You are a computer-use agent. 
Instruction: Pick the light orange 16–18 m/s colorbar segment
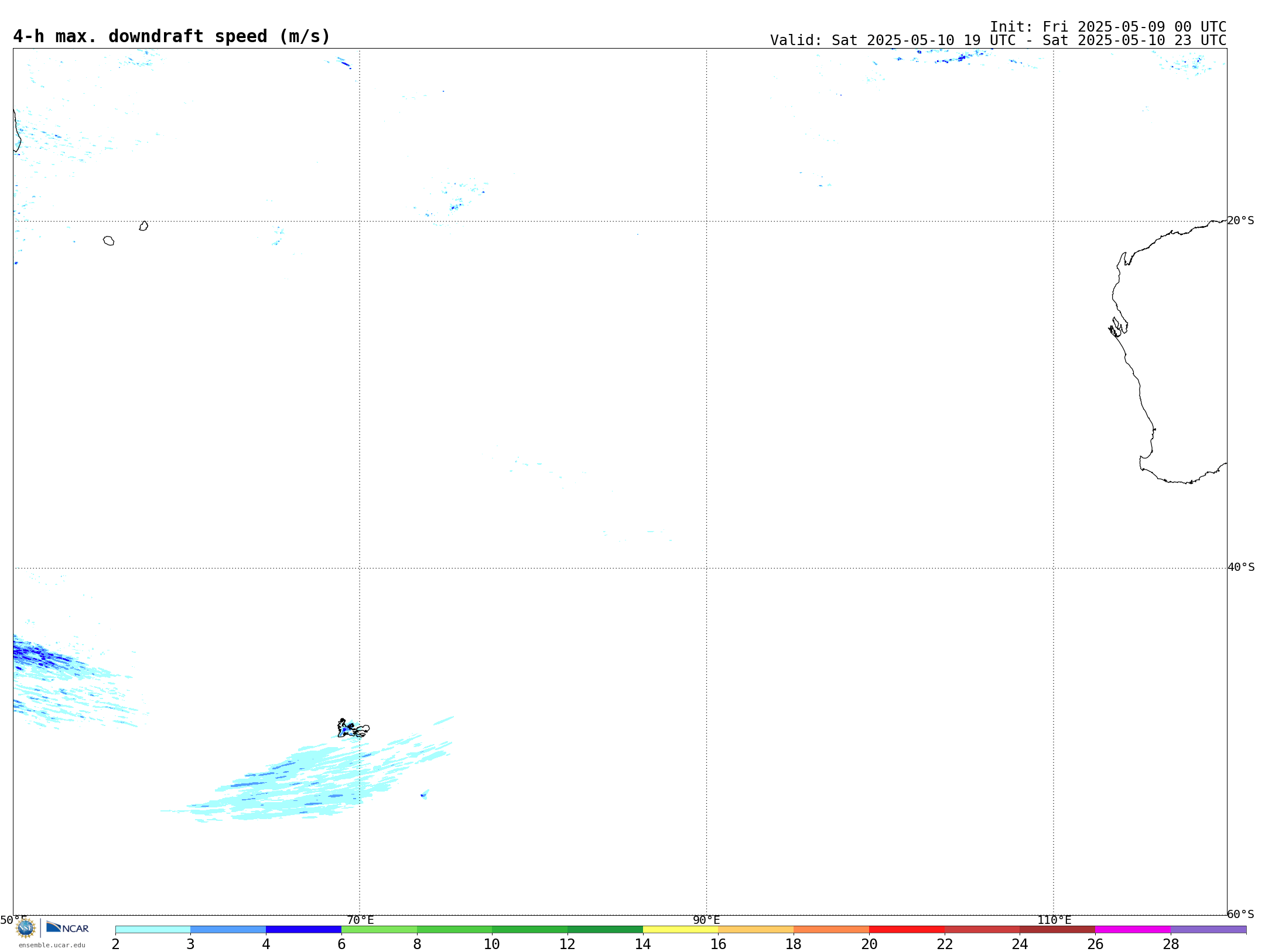[x=755, y=930]
